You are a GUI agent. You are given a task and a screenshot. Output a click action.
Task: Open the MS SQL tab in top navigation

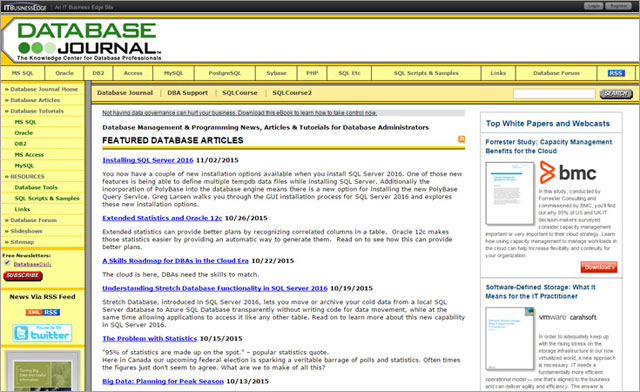tap(22, 73)
